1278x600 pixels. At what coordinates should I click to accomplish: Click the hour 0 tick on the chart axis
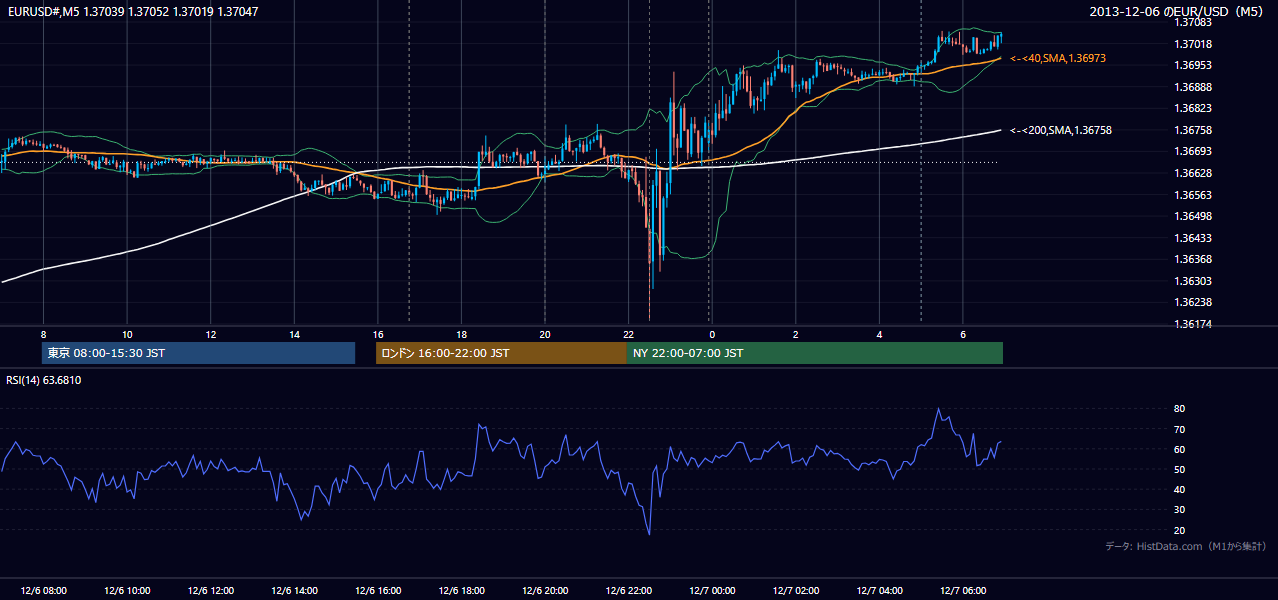[x=712, y=334]
